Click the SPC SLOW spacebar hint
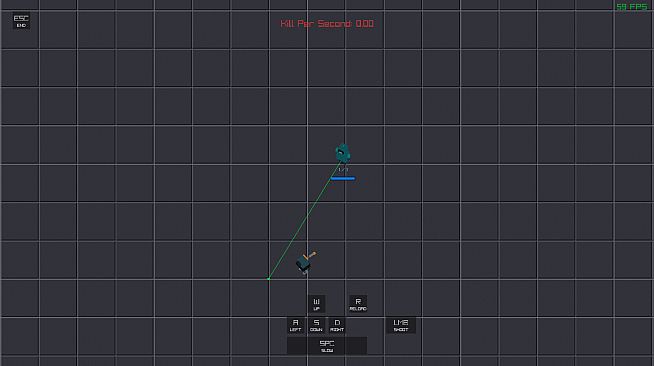The height and width of the screenshot is (366, 654). (x=327, y=346)
